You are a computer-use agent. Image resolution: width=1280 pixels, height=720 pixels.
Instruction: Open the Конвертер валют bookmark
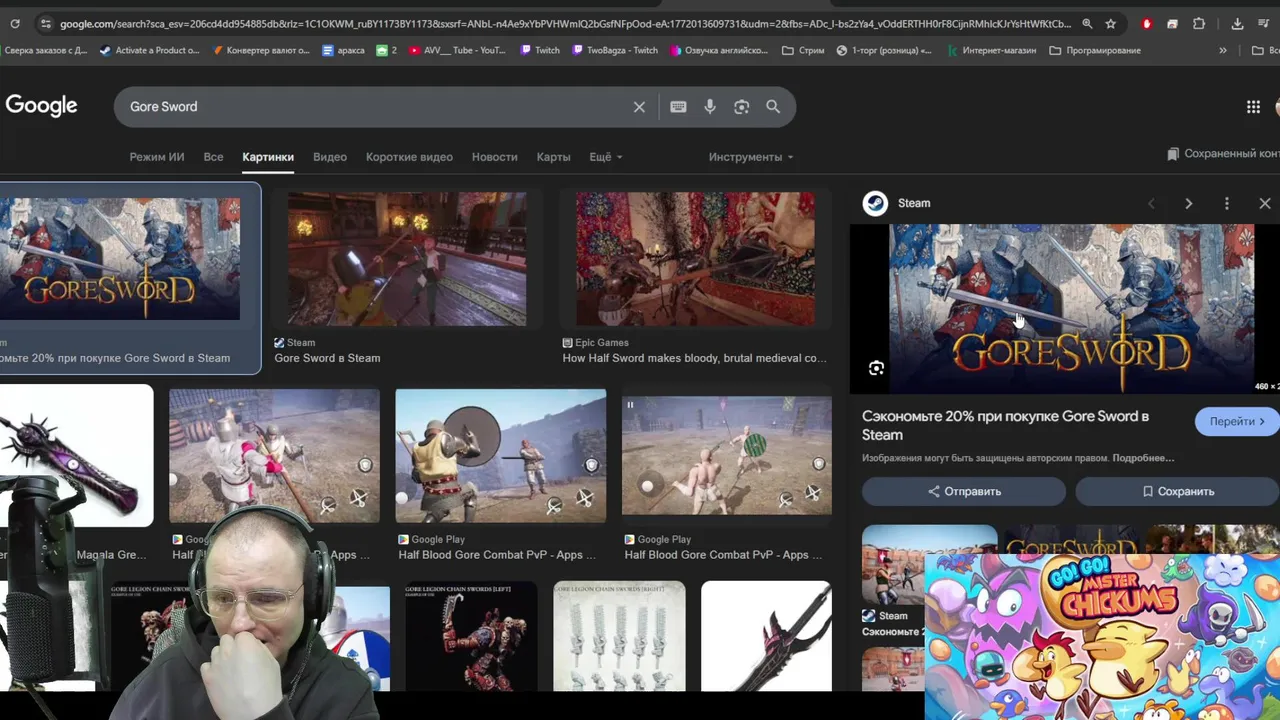click(x=261, y=50)
